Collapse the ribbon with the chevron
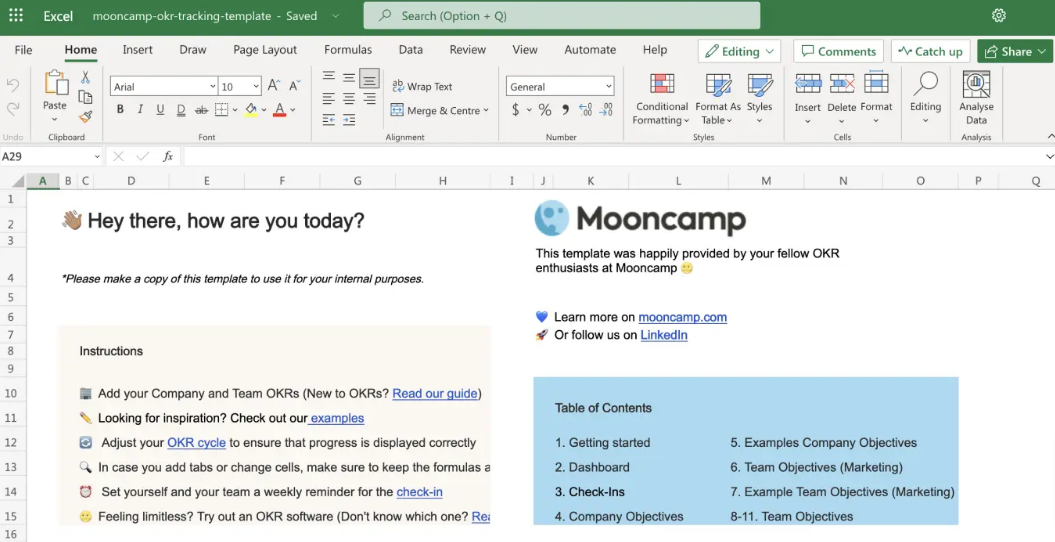The width and height of the screenshot is (1055, 542). click(x=1050, y=137)
